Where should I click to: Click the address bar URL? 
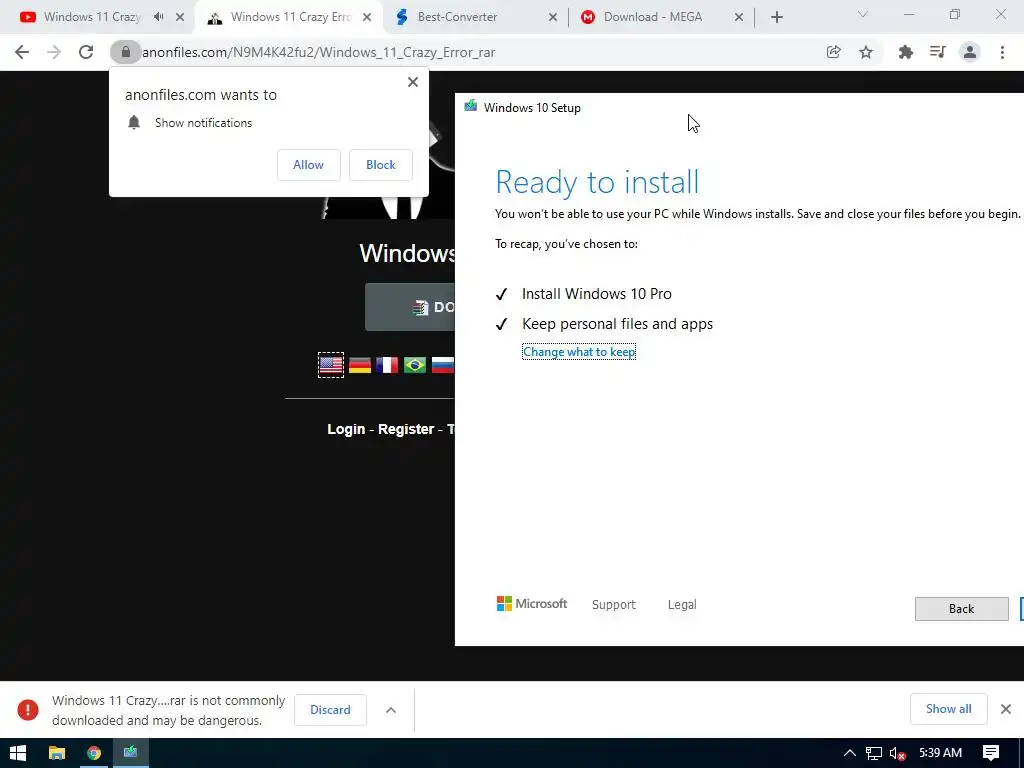click(x=319, y=52)
